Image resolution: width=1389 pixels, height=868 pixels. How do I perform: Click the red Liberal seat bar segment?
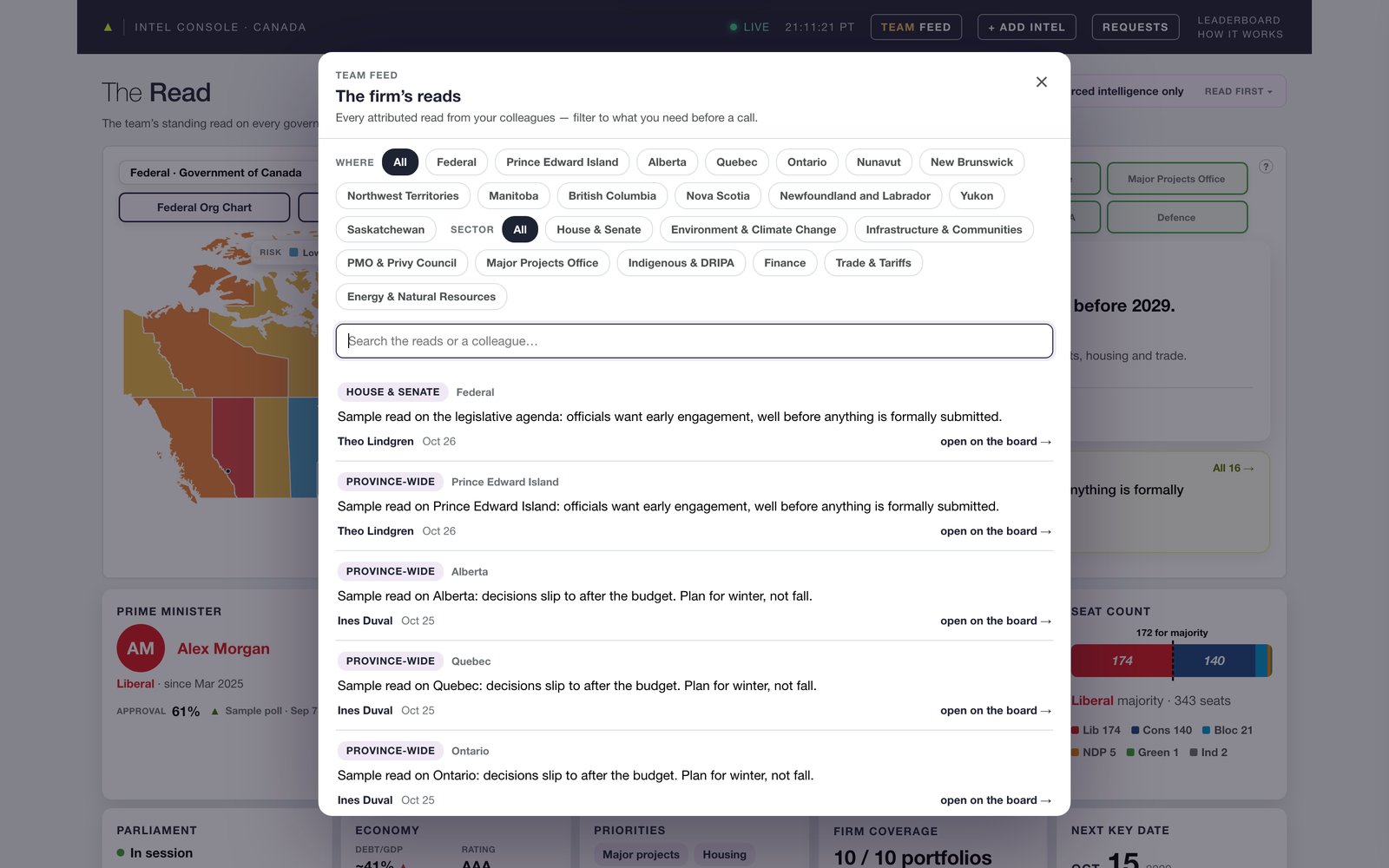coord(1122,661)
